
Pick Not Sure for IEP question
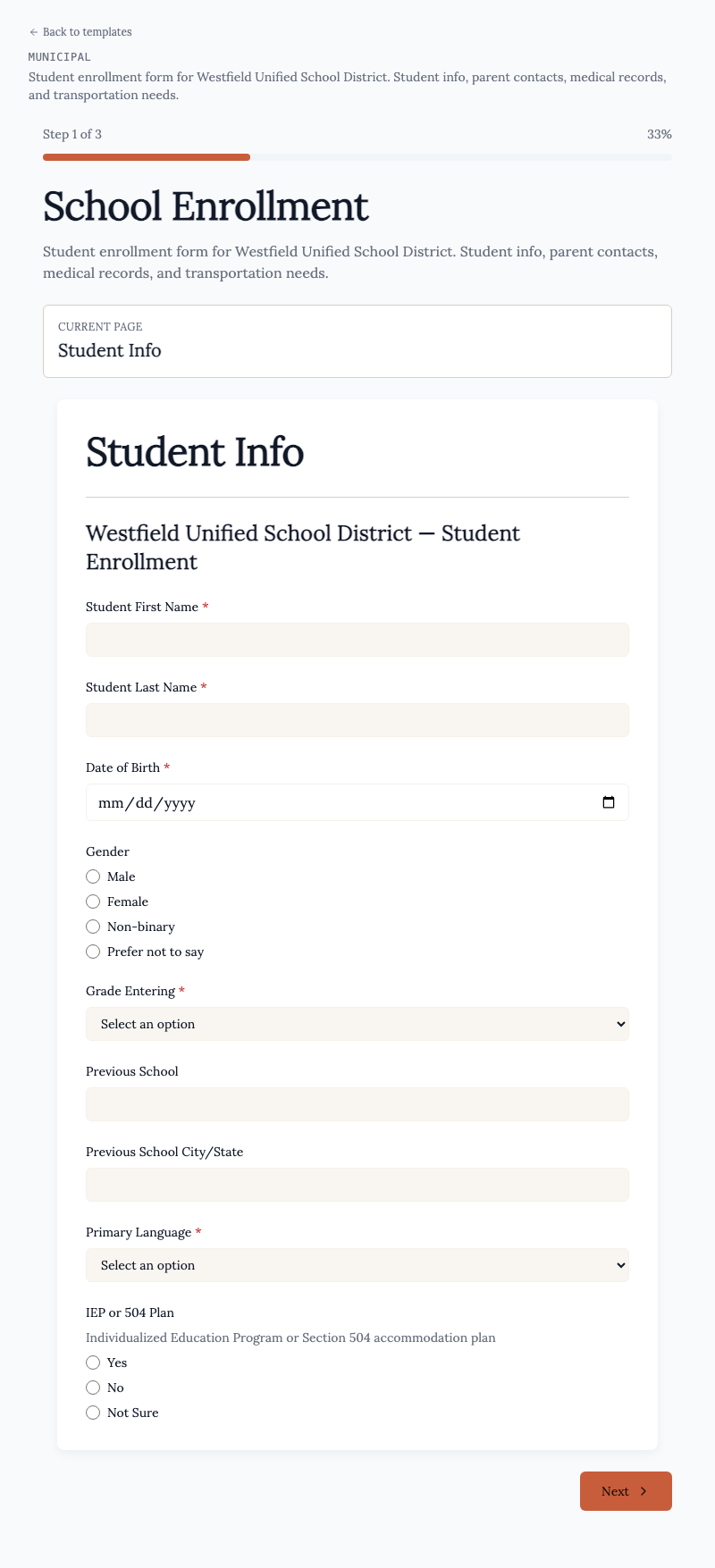coord(93,1413)
